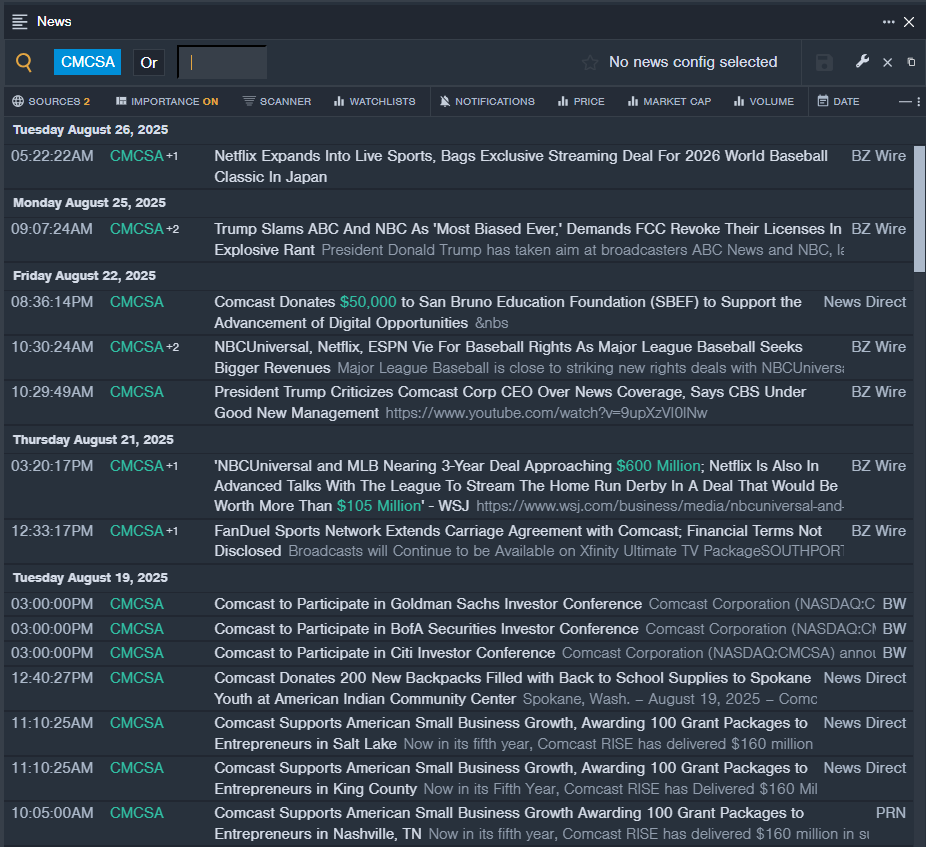Click the News panel list icon
This screenshot has width=926, height=847.
pos(20,22)
